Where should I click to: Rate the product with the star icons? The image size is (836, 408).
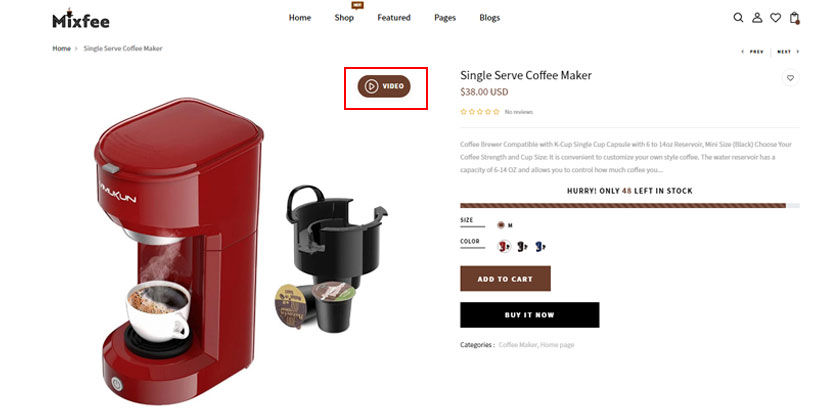[x=480, y=111]
